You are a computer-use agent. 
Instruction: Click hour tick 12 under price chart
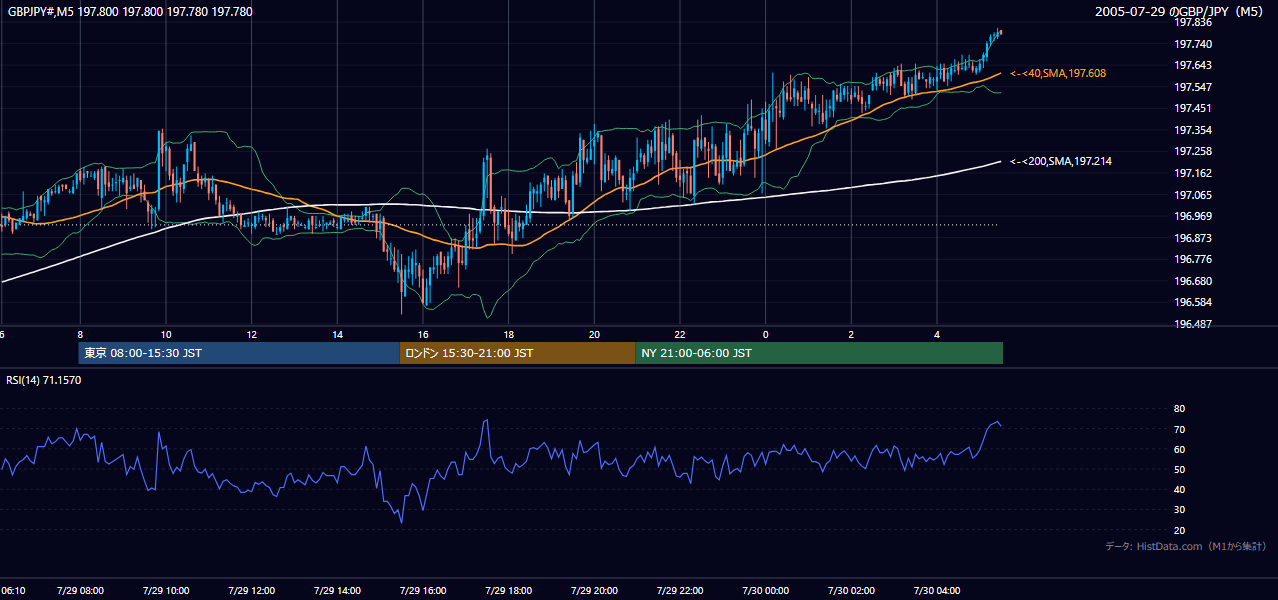[x=252, y=334]
